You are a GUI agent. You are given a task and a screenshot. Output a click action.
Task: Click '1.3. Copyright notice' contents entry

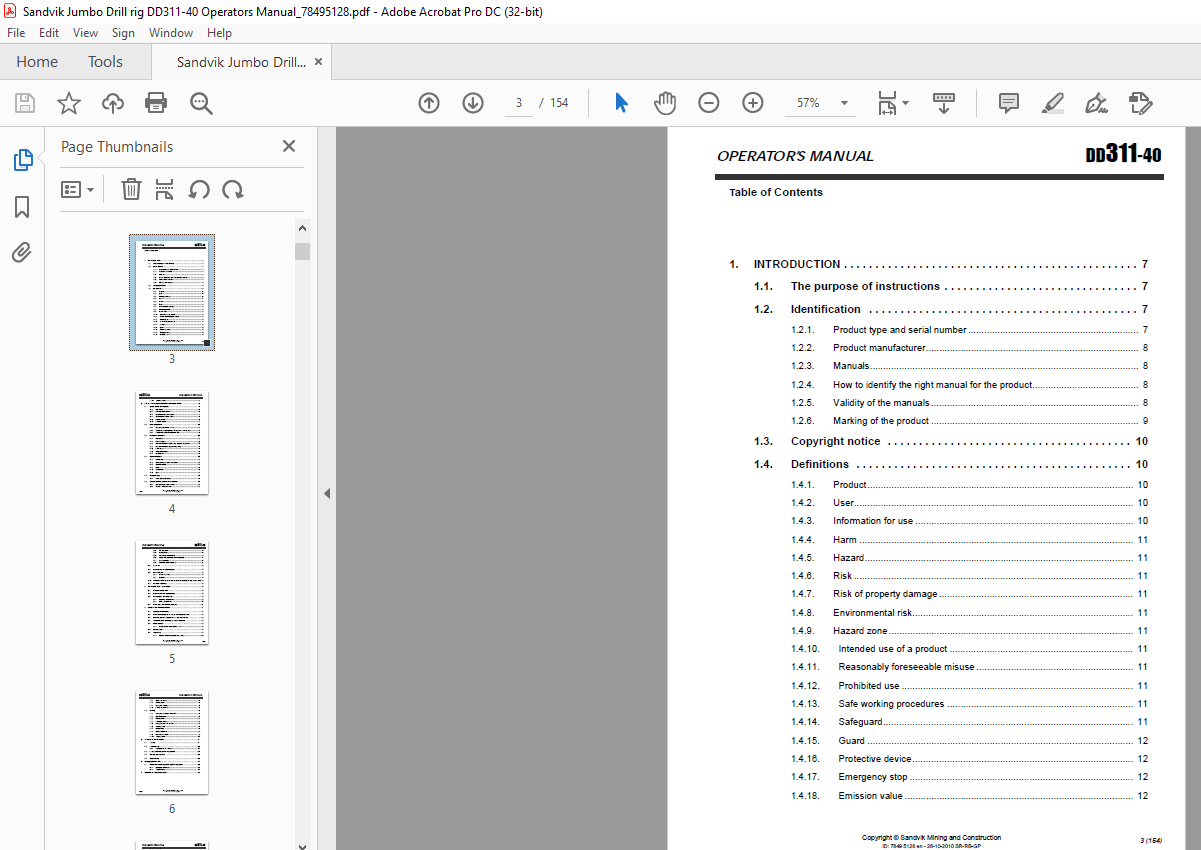point(951,441)
